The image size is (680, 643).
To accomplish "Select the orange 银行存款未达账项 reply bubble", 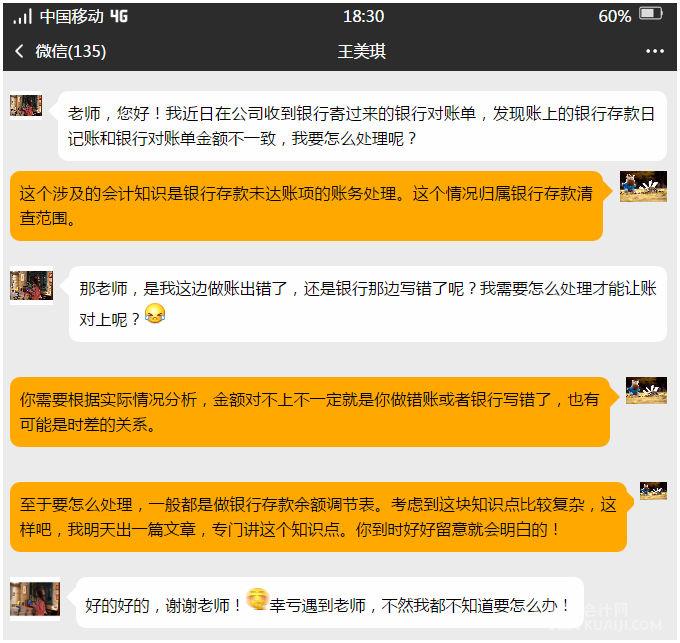I will point(307,206).
